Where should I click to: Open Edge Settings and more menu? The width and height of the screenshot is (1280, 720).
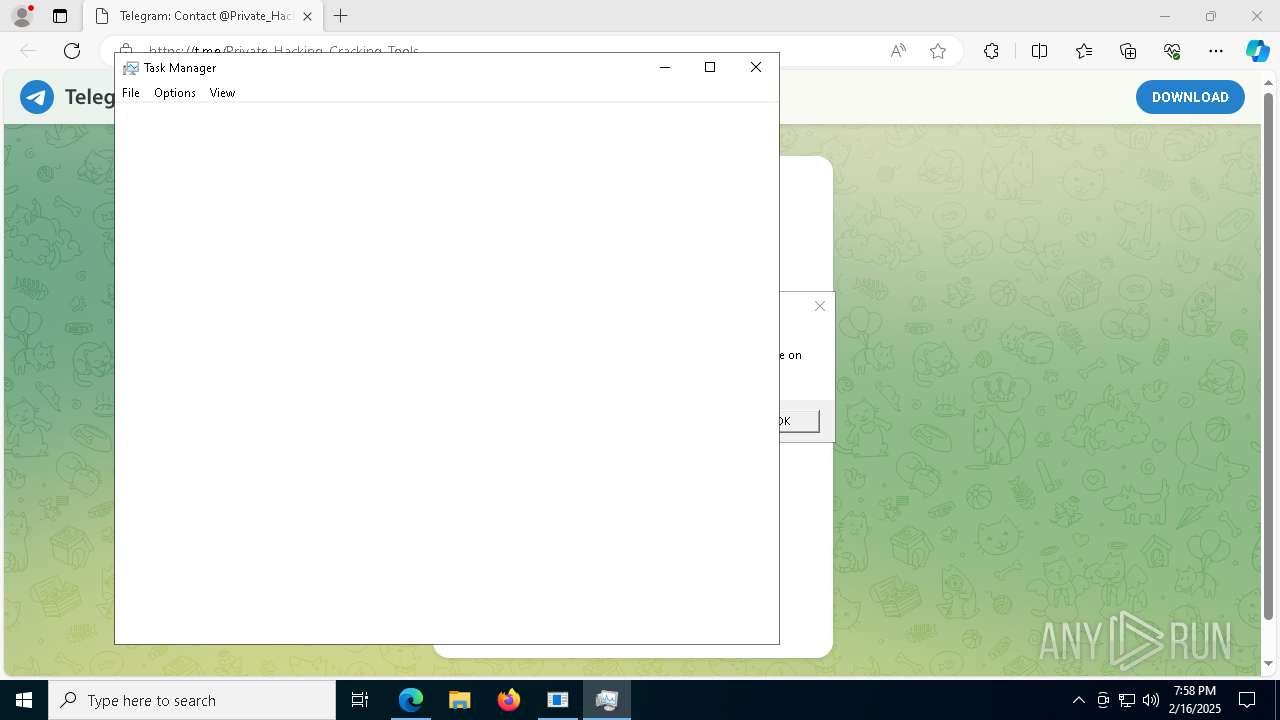pyautogui.click(x=1216, y=51)
